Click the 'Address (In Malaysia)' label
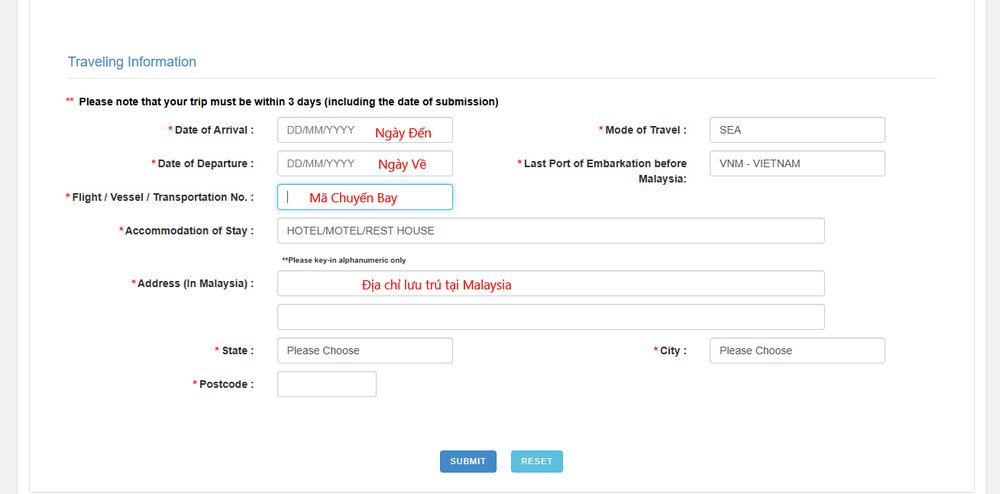Viewport: 1000px width, 494px height. [x=194, y=284]
